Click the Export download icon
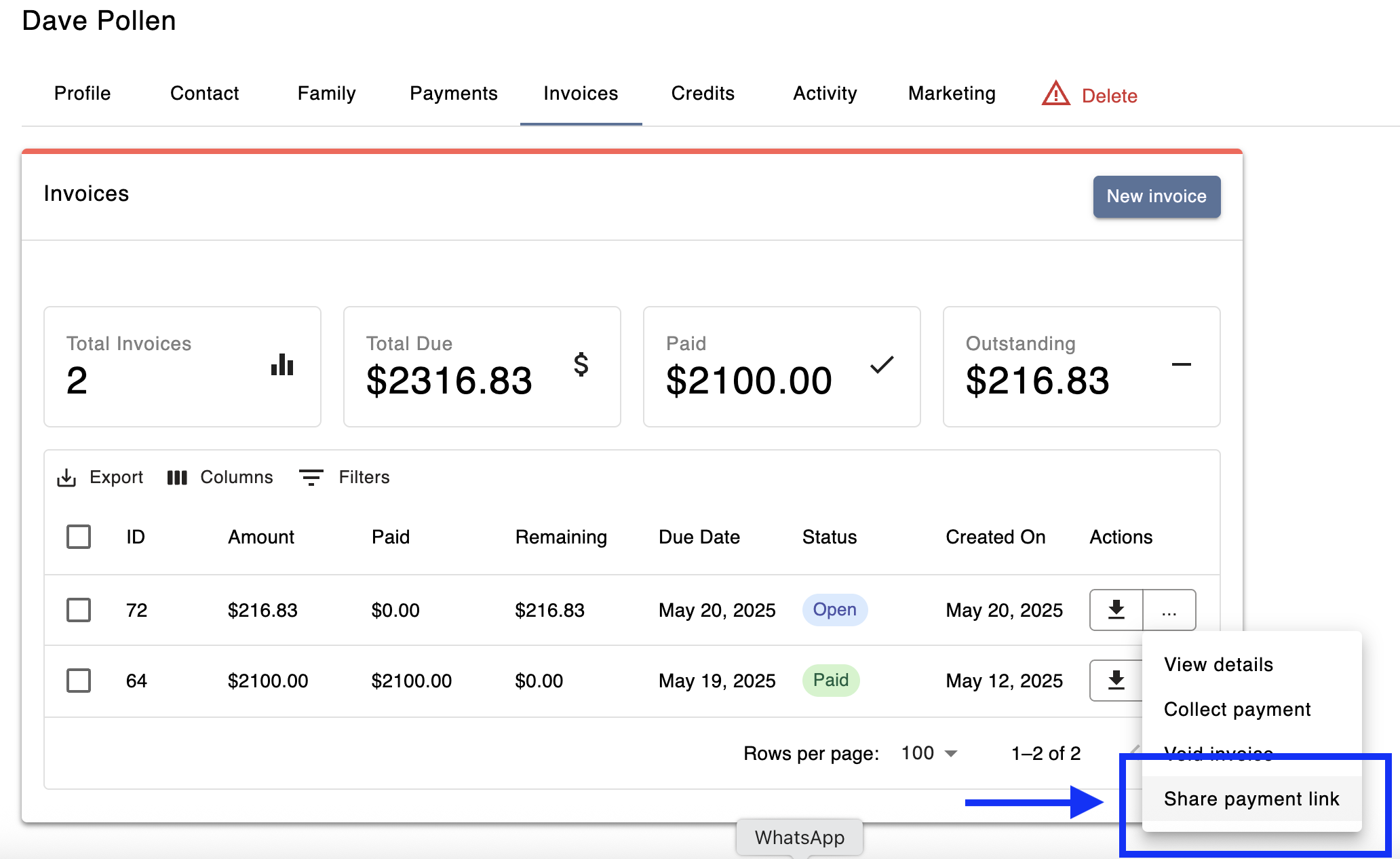 (66, 478)
